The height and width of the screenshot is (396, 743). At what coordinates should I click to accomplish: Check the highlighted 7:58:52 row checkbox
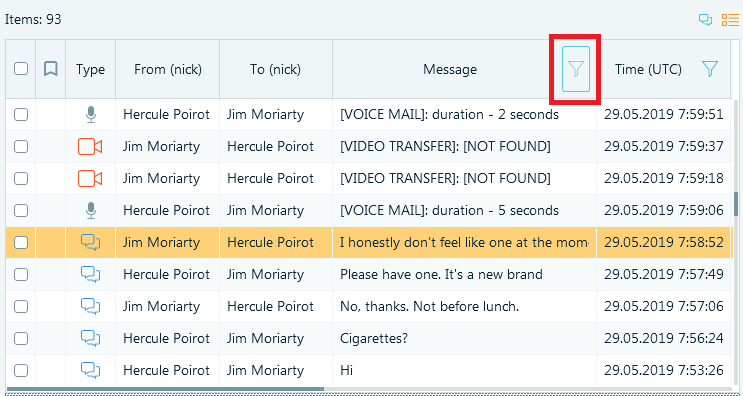pyautogui.click(x=21, y=243)
